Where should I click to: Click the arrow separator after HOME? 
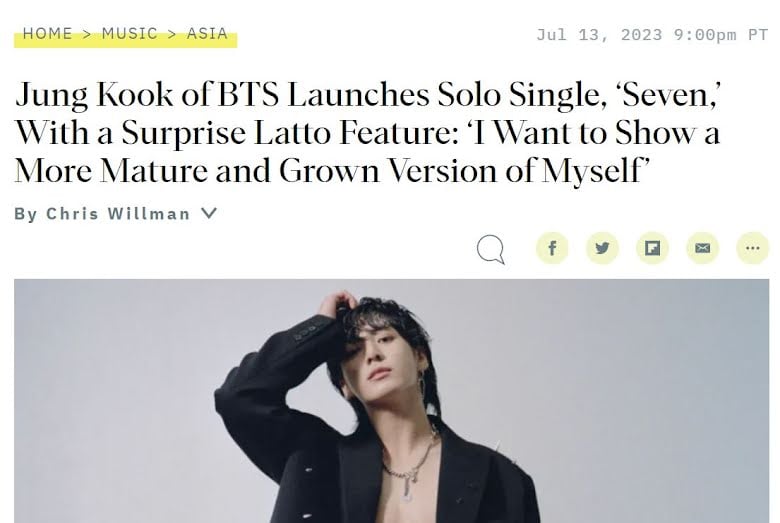click(x=87, y=33)
